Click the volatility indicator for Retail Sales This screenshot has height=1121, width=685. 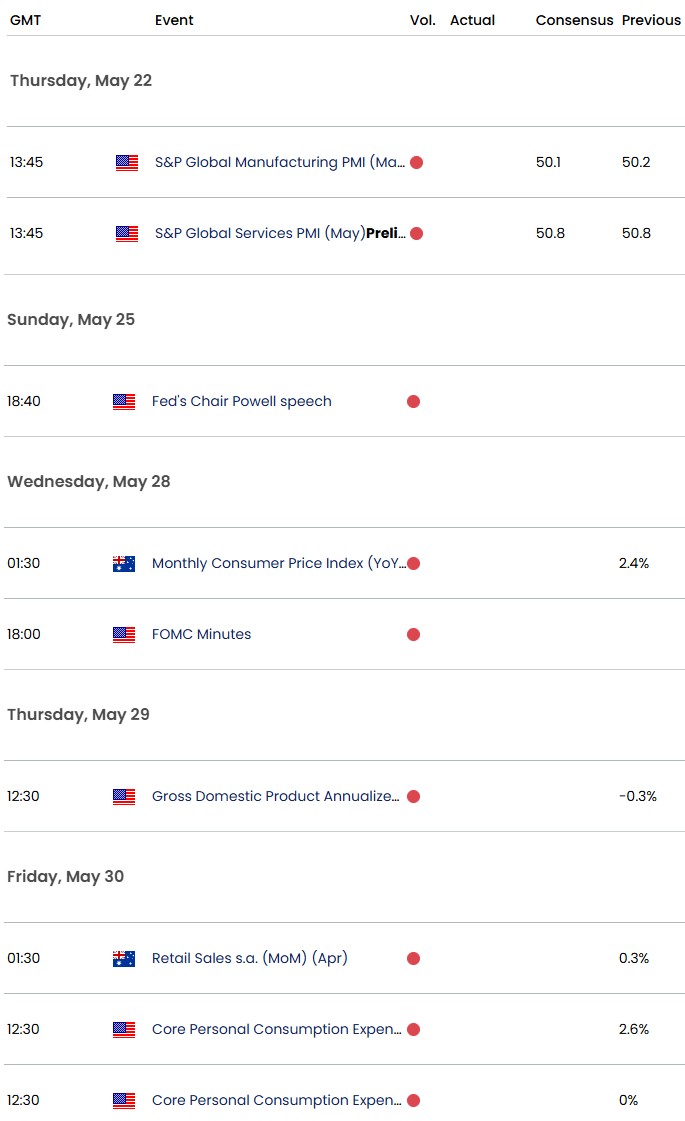[413, 958]
